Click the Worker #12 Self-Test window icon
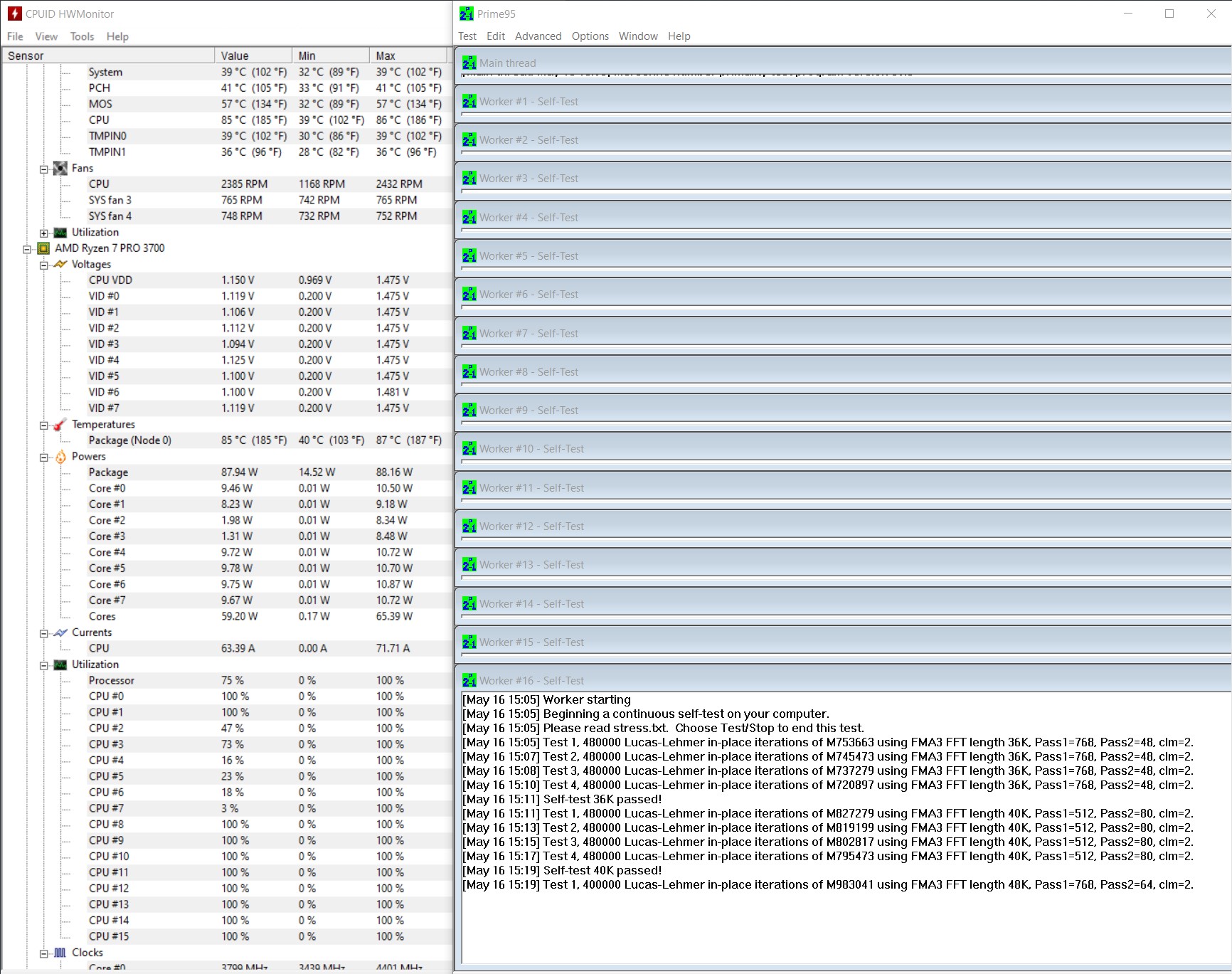Image resolution: width=1232 pixels, height=974 pixels. pyautogui.click(x=469, y=526)
